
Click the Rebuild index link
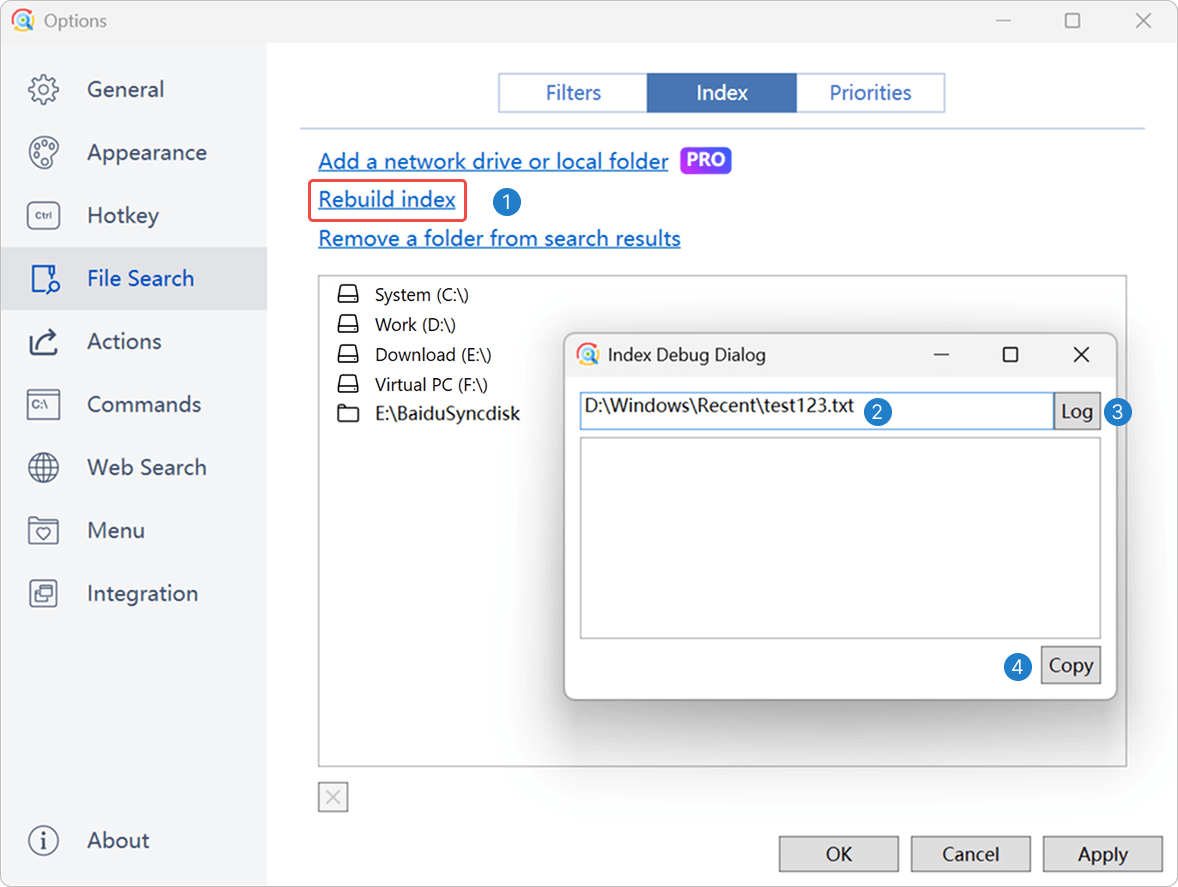coord(387,200)
